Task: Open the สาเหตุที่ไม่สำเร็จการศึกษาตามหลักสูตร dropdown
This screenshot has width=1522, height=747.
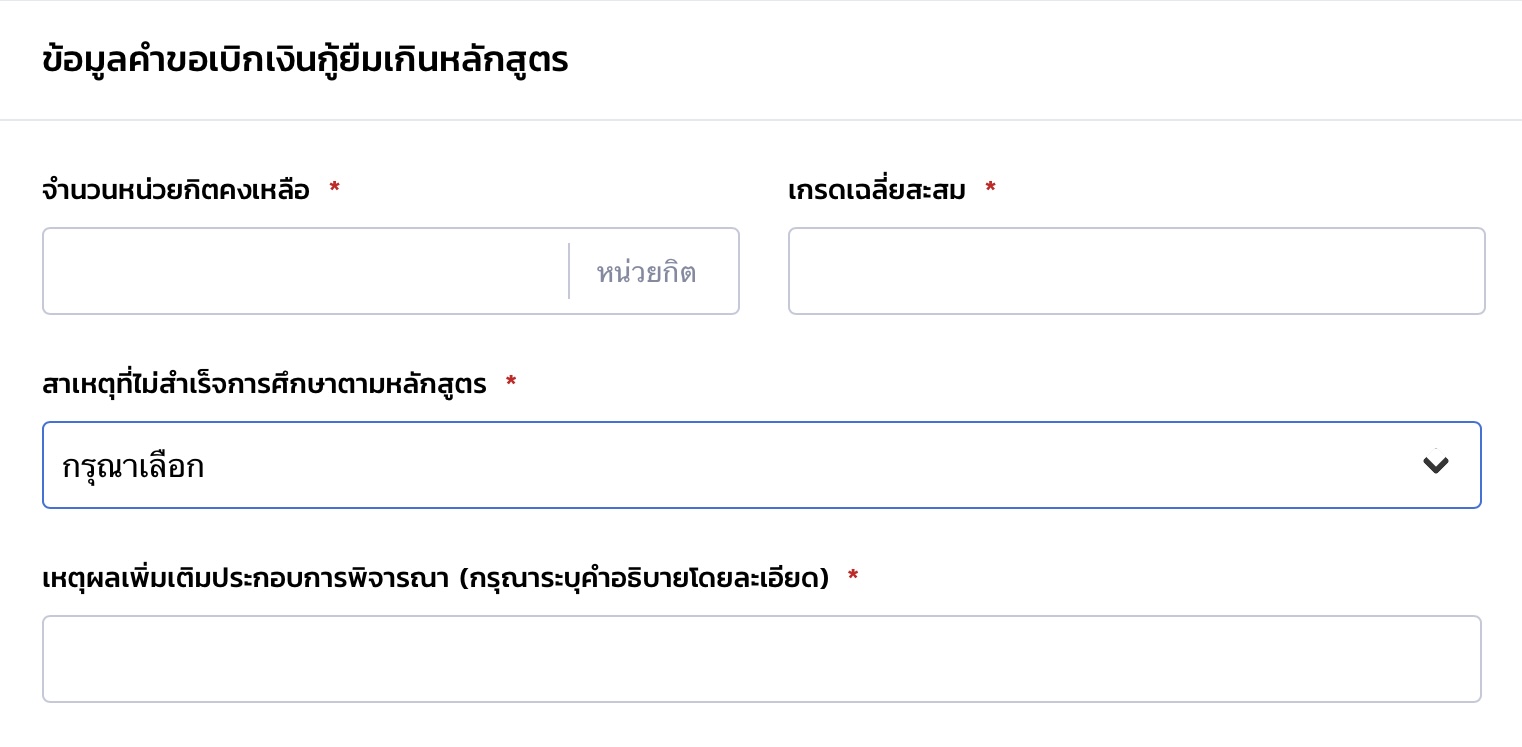Action: 760,465
